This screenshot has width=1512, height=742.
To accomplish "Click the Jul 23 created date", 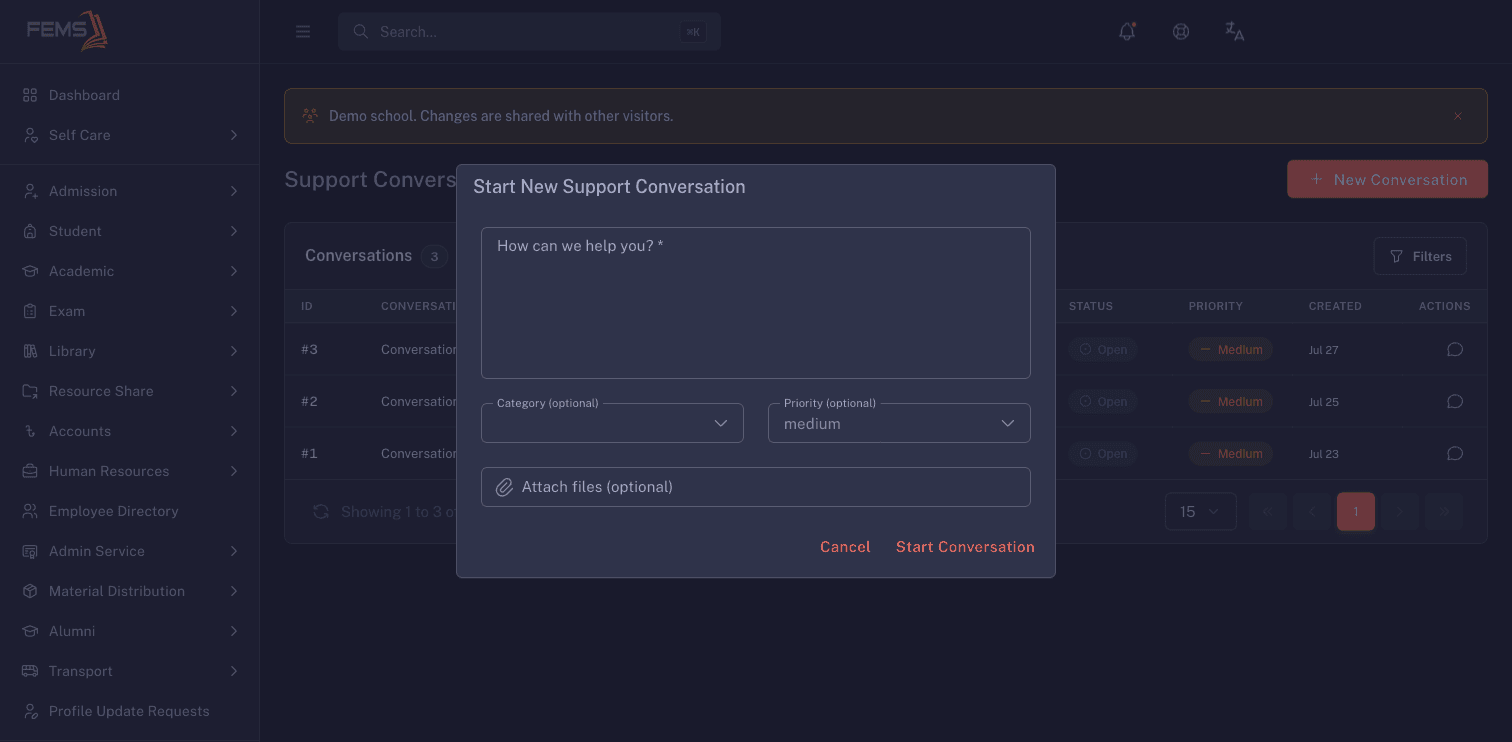I will coord(1323,454).
